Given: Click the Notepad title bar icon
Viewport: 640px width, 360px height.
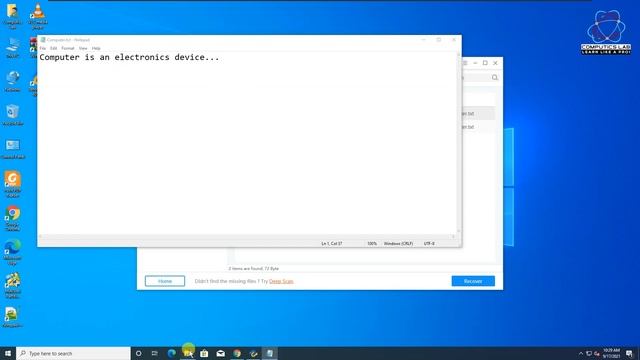Looking at the screenshot, I should tap(42, 40).
